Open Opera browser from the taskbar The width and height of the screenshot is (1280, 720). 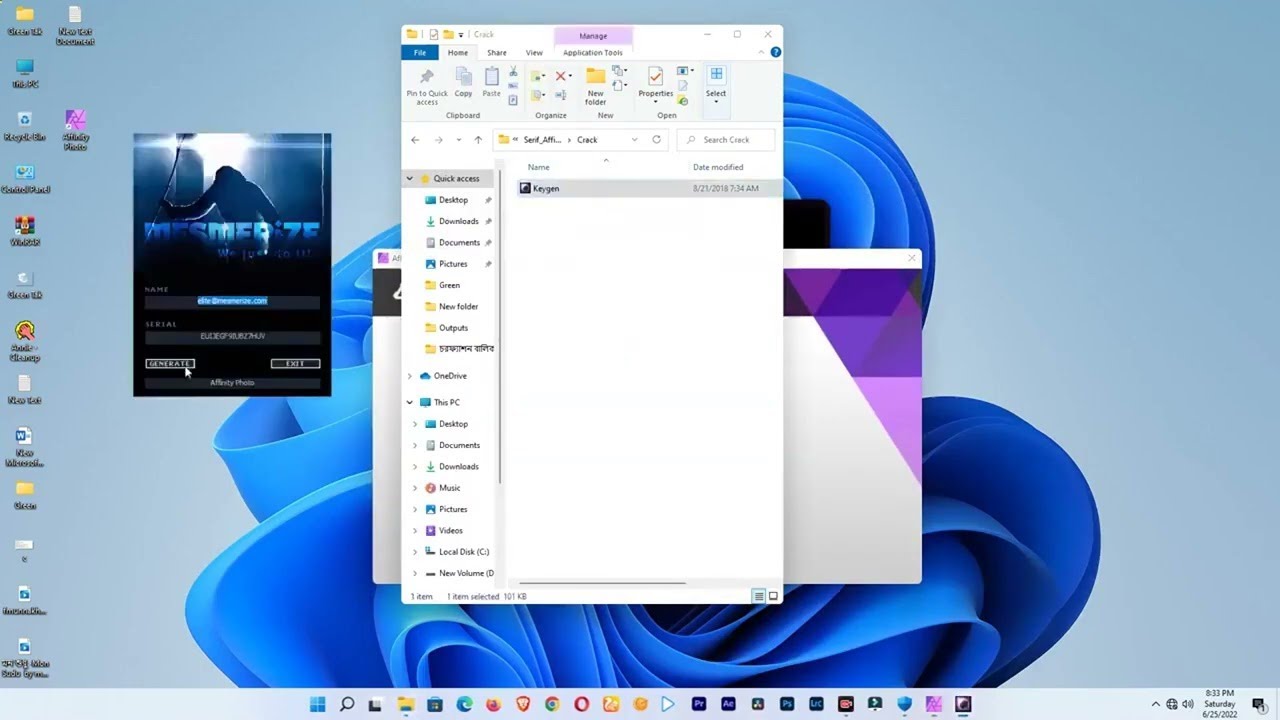click(581, 704)
